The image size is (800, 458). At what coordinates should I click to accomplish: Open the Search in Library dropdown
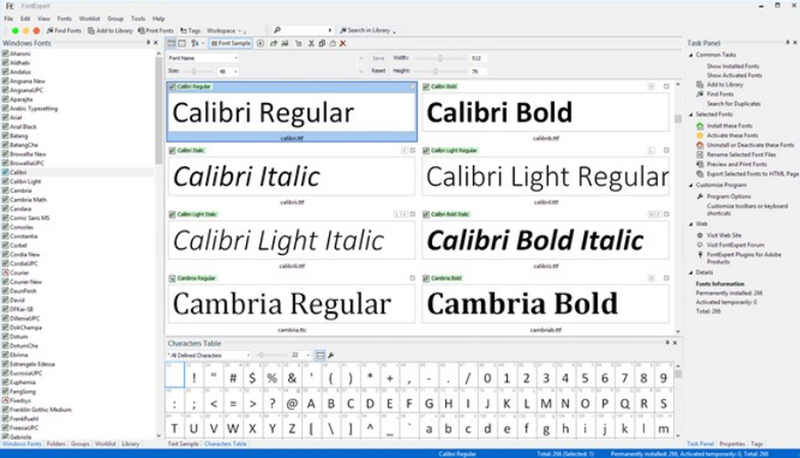click(367, 31)
